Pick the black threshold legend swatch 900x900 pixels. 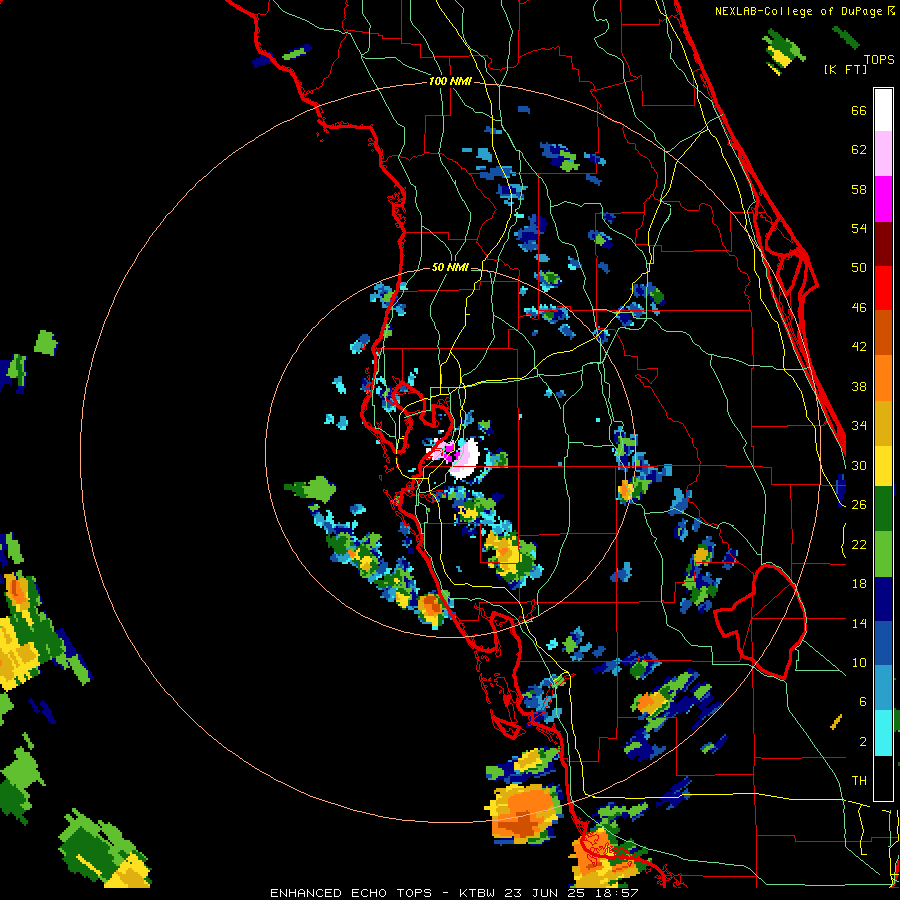pos(883,778)
